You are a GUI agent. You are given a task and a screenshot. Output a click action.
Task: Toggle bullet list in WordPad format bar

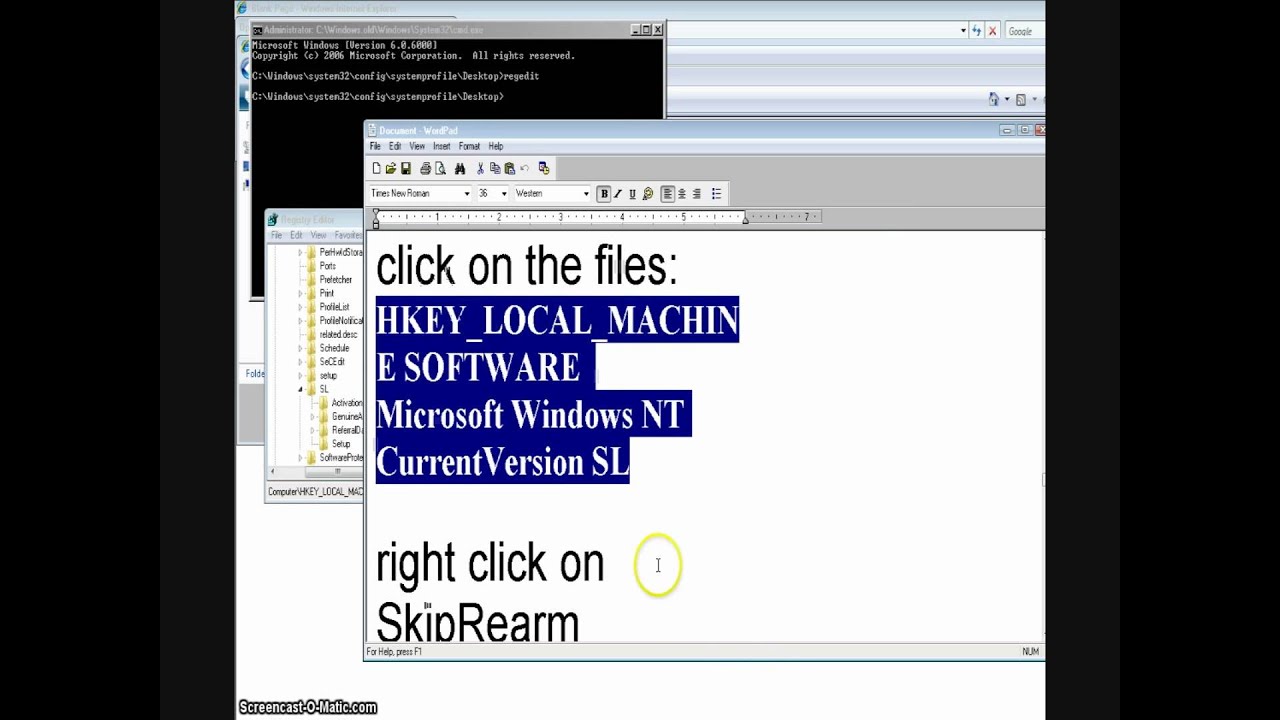[716, 194]
